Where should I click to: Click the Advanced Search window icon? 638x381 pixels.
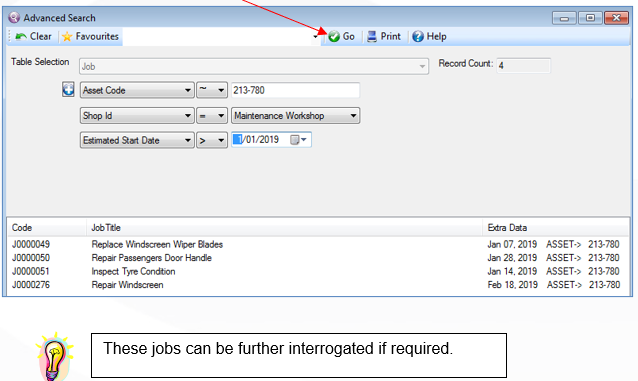[14, 18]
